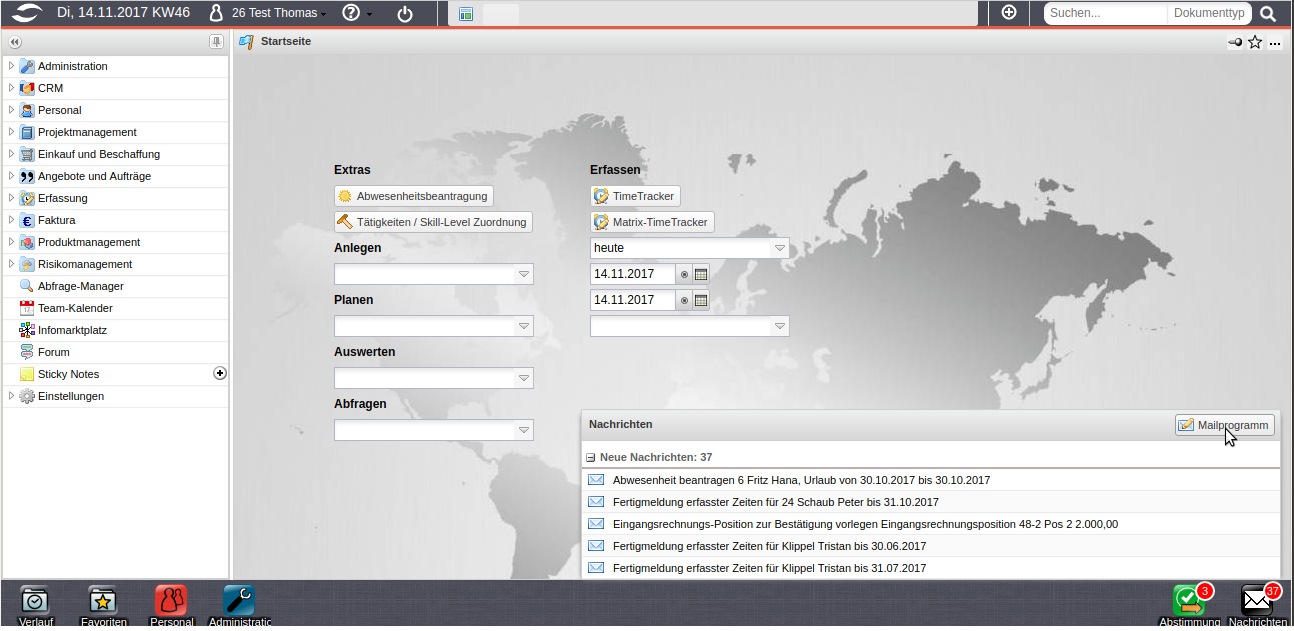Click the magnifier search icon

click(x=1268, y=14)
